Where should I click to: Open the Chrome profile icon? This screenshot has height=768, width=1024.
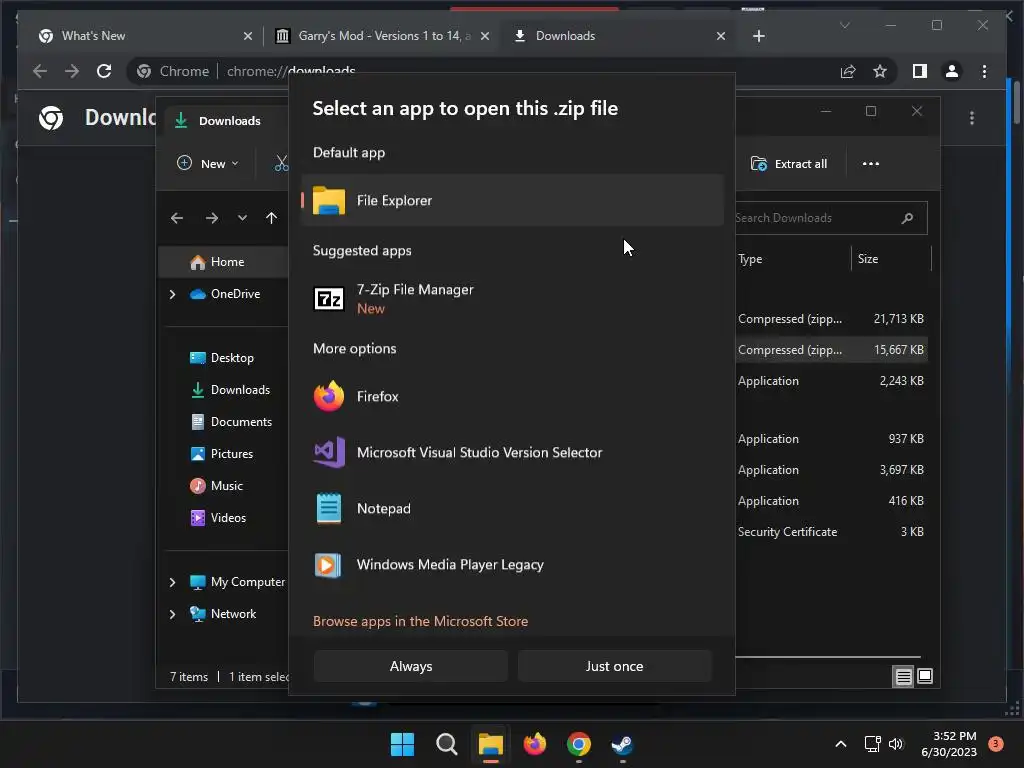(x=952, y=71)
